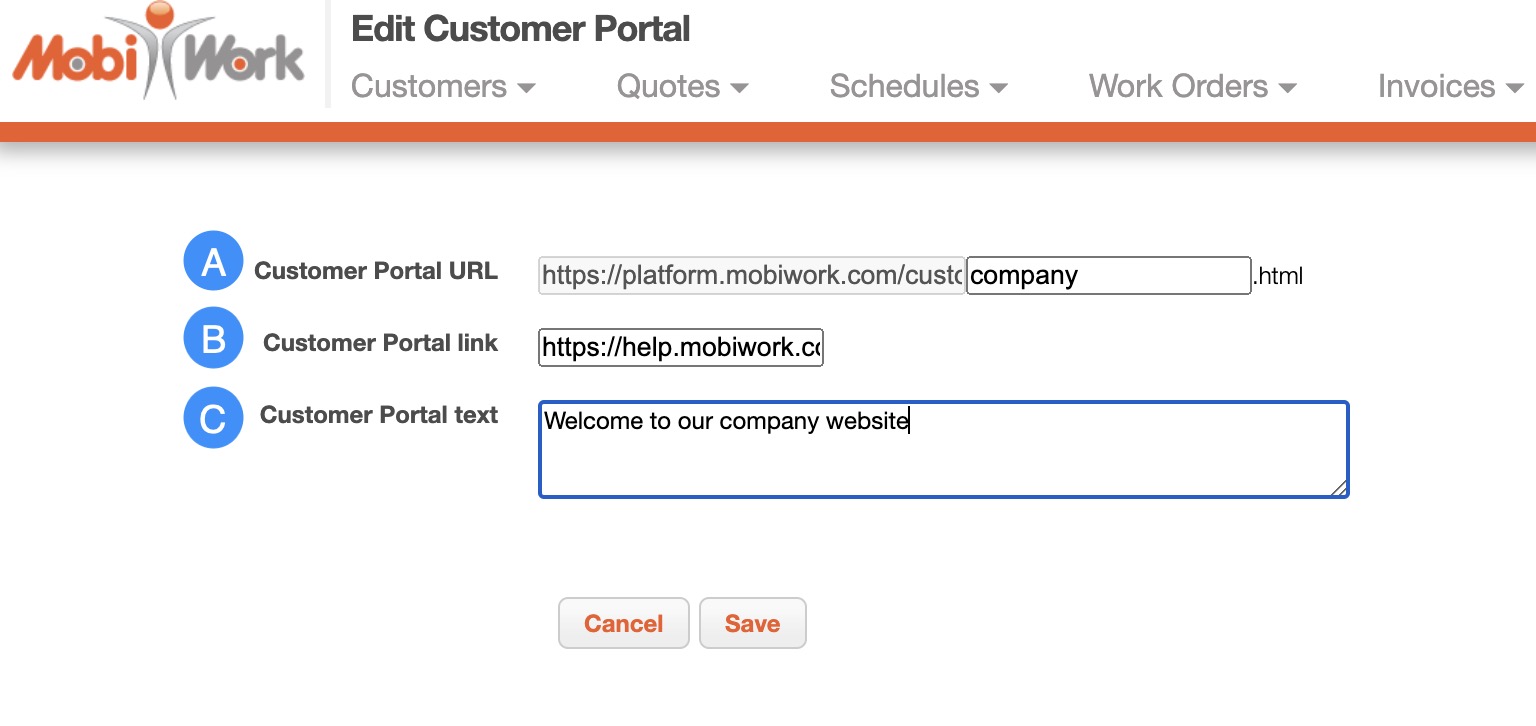This screenshot has height=726, width=1536.
Task: Focus the 'company' URL name field
Action: [x=1108, y=275]
